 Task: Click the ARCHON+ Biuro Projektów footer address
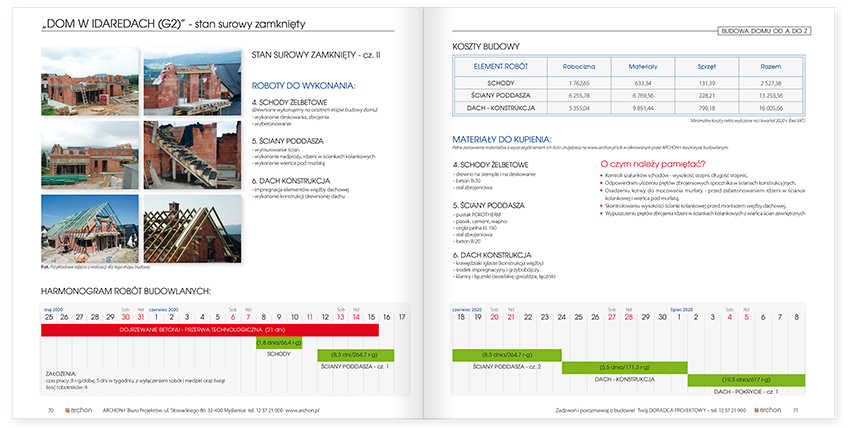[211, 411]
